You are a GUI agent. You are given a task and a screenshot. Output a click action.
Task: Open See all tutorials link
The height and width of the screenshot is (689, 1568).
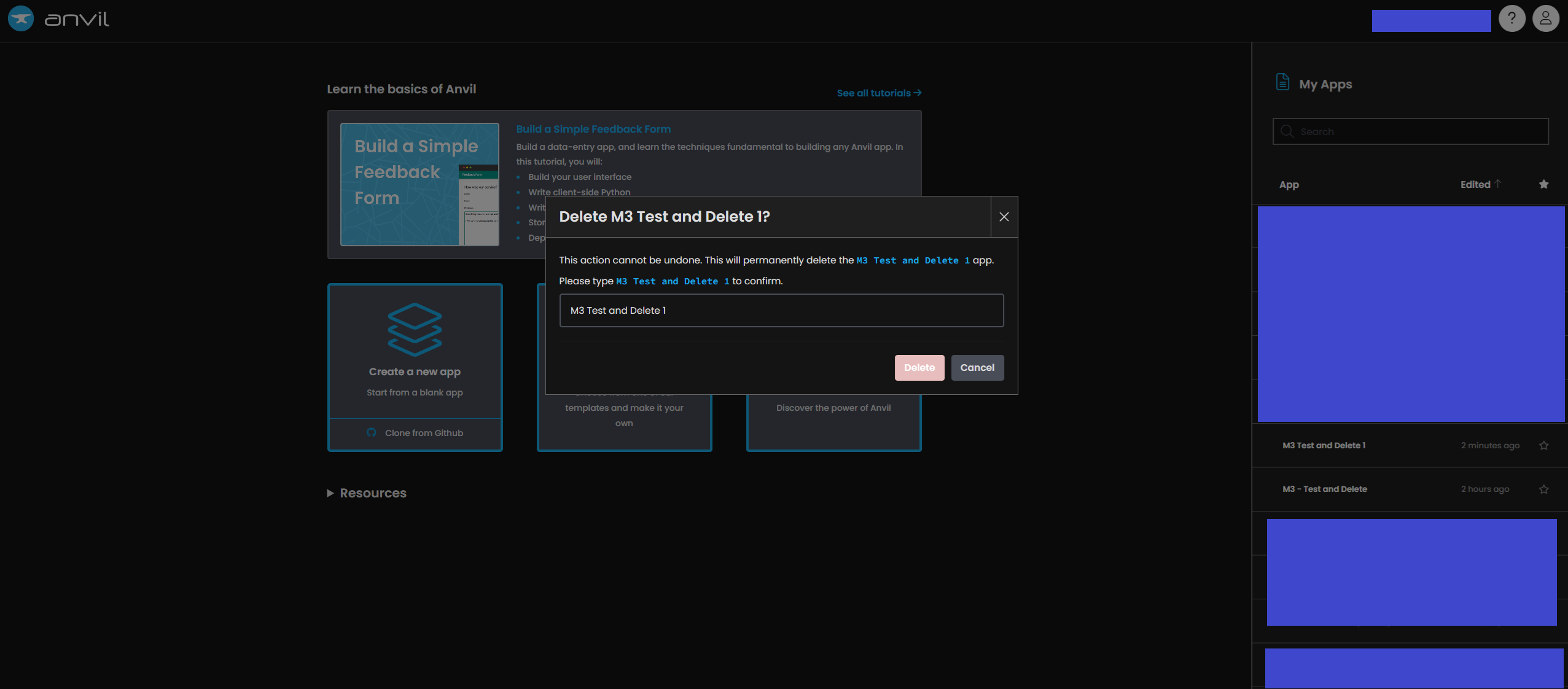click(x=879, y=93)
